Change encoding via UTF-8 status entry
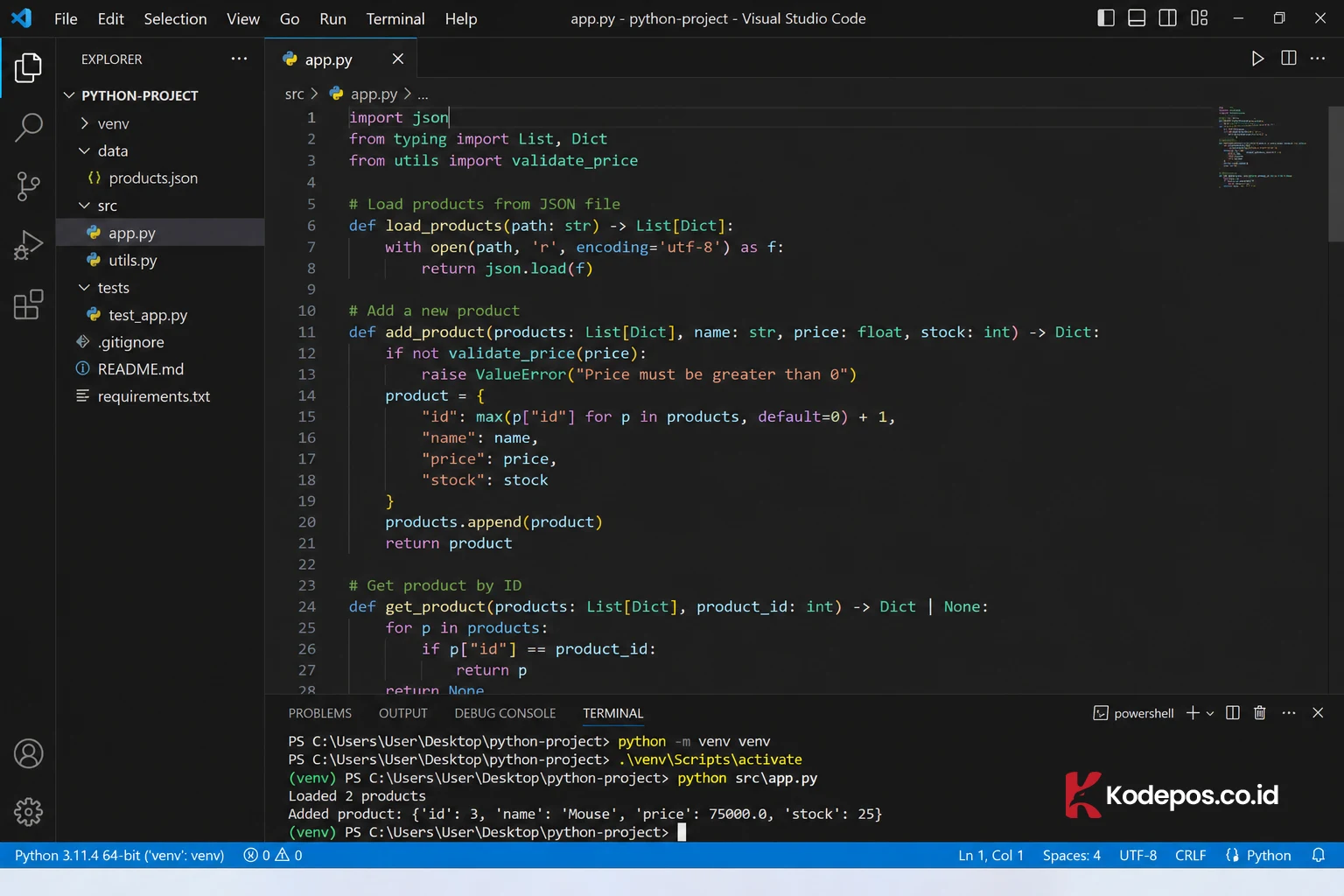Screen dimensions: 1344x896 1138,855
